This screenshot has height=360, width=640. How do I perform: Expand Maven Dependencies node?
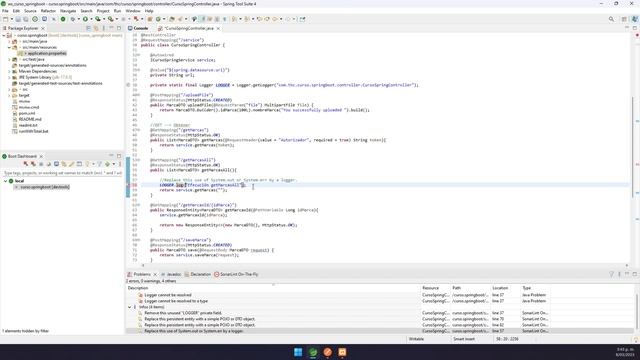pos(9,71)
